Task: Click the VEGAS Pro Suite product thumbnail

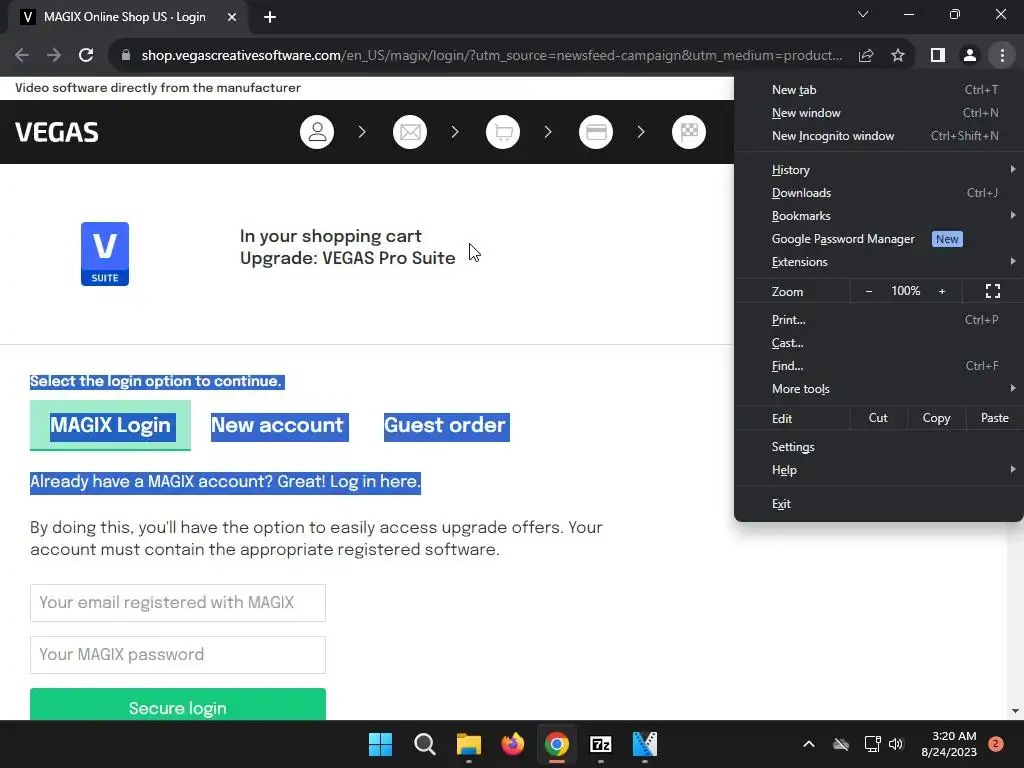Action: click(x=104, y=254)
